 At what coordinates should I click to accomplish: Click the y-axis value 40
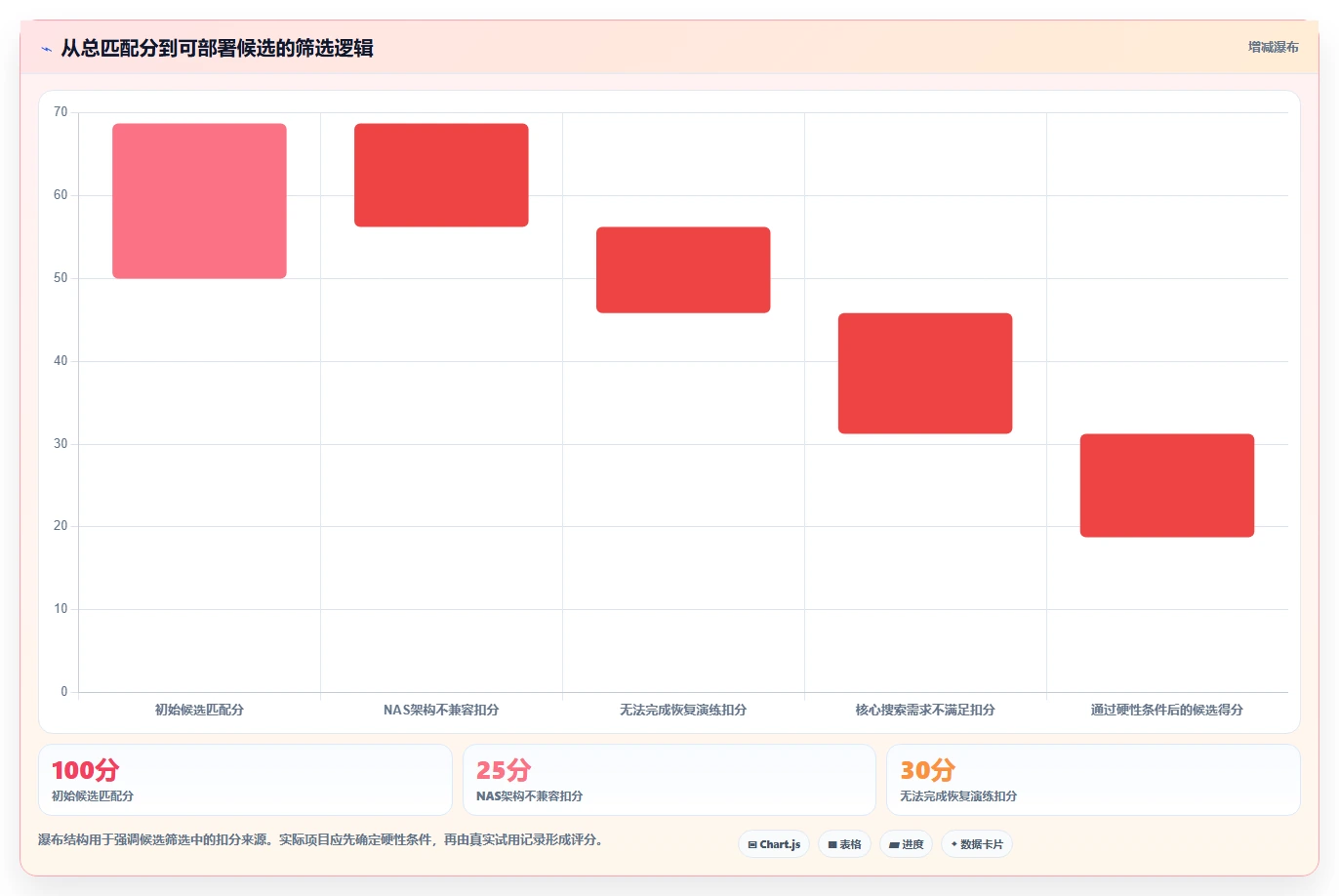pos(61,361)
